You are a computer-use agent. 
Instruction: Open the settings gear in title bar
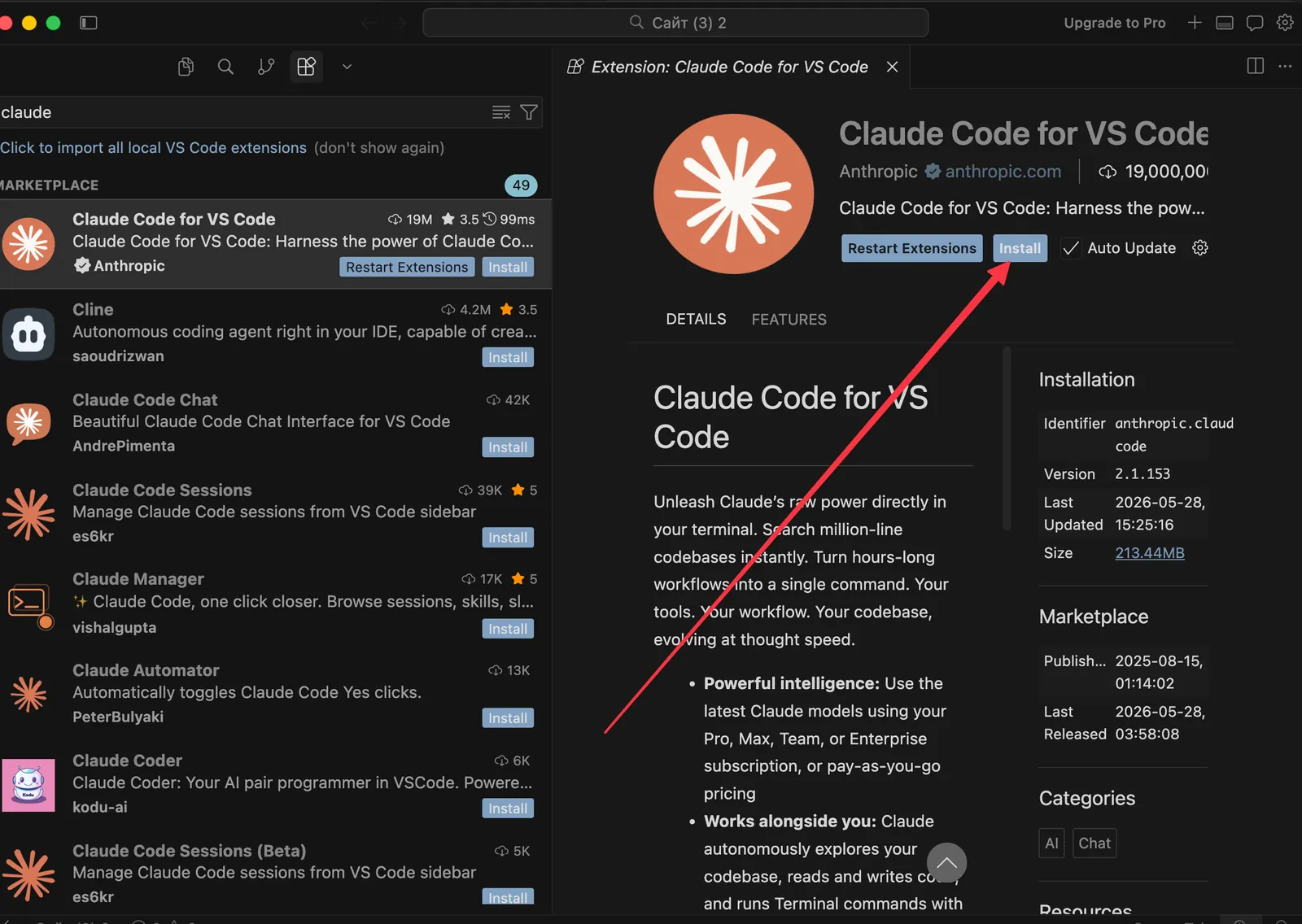[1285, 22]
